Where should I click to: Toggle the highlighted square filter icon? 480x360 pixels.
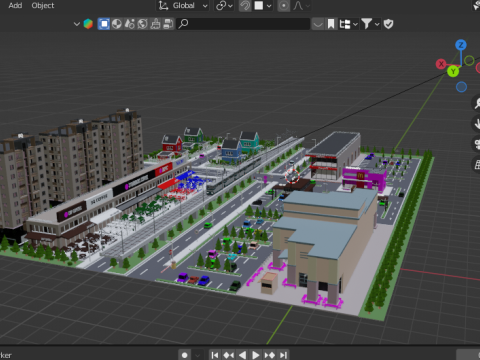104,24
